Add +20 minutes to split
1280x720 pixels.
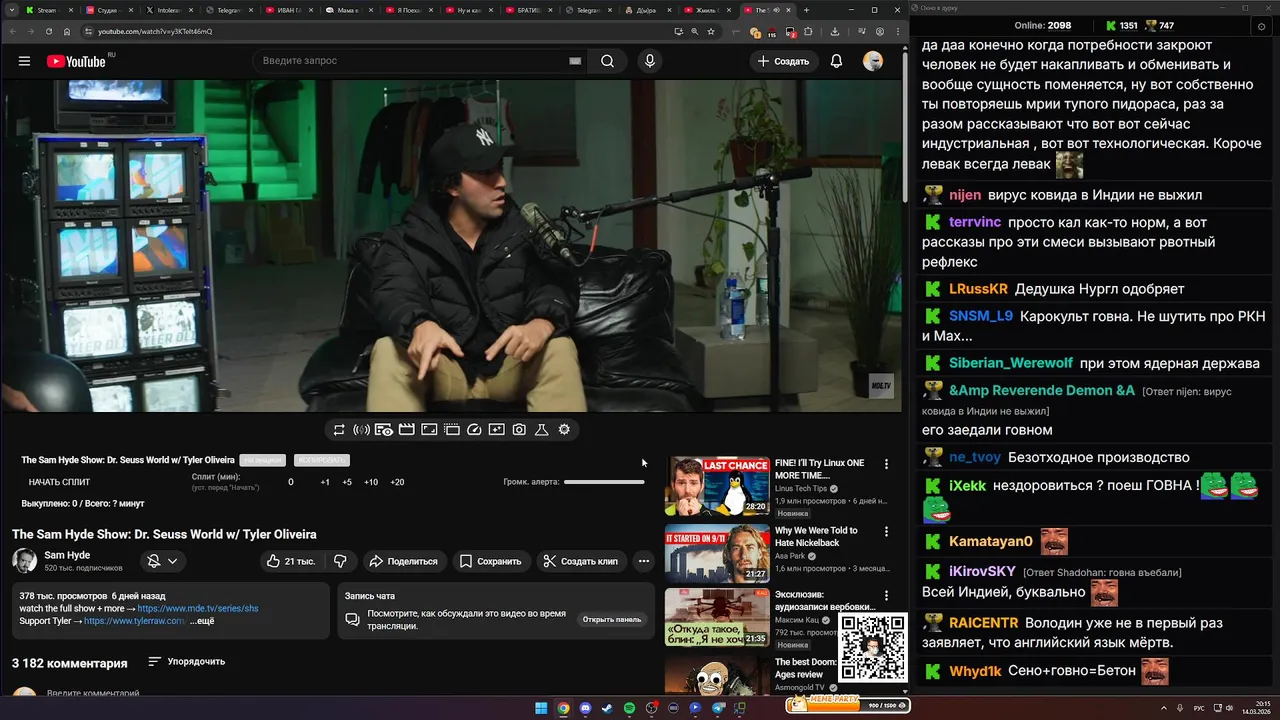tap(397, 482)
